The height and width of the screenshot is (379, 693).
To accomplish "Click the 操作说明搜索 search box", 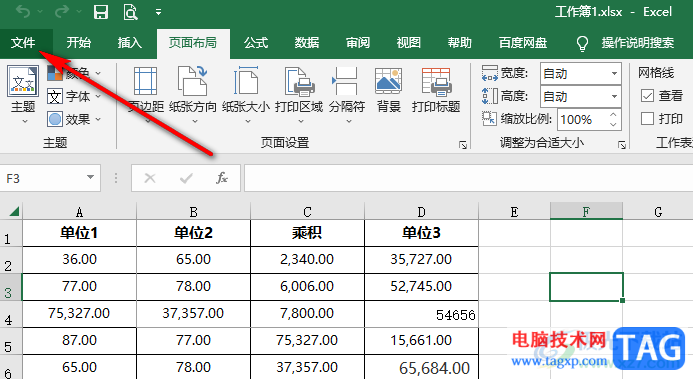I will [637, 43].
